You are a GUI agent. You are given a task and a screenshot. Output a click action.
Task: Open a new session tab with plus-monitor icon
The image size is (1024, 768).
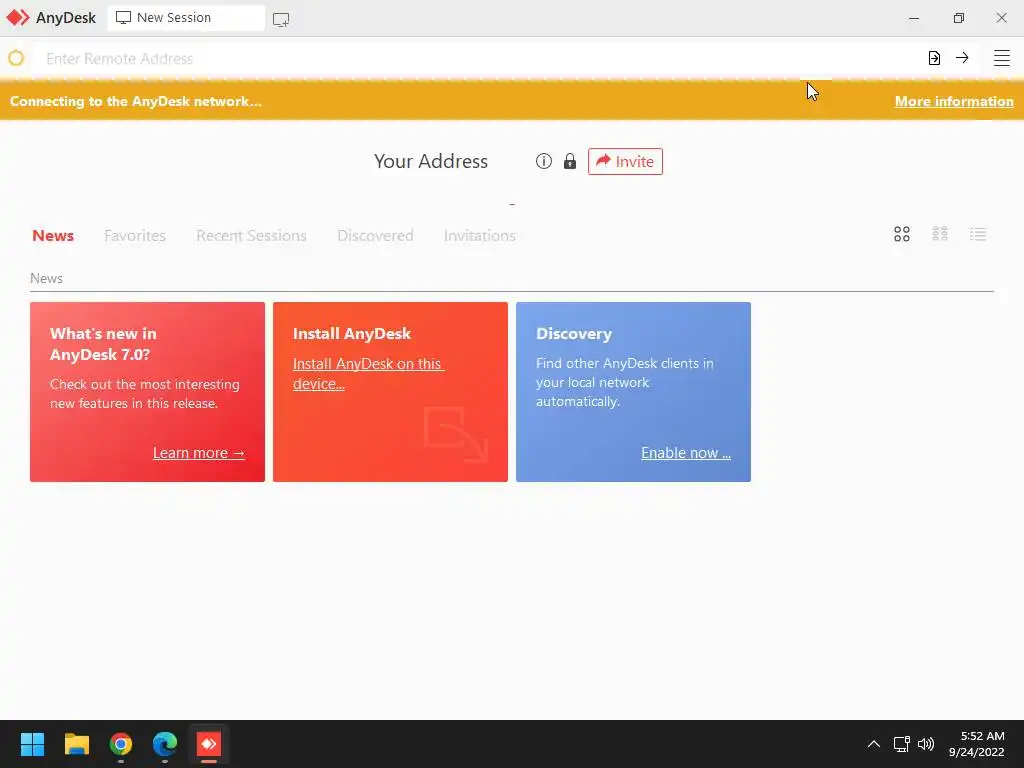[x=281, y=20]
